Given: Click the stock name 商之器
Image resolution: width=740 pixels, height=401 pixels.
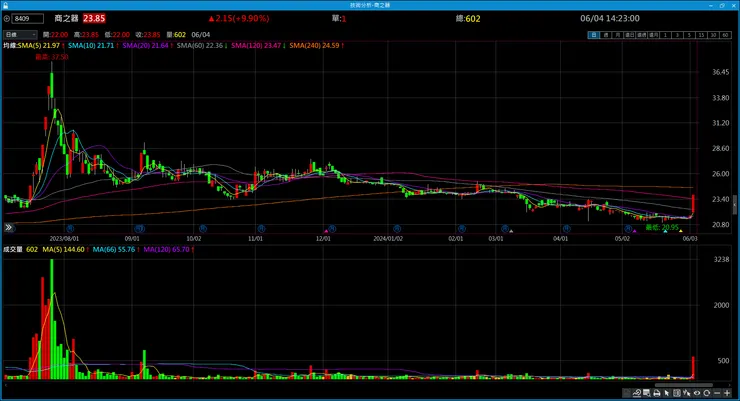Looking at the screenshot, I should (66, 18).
